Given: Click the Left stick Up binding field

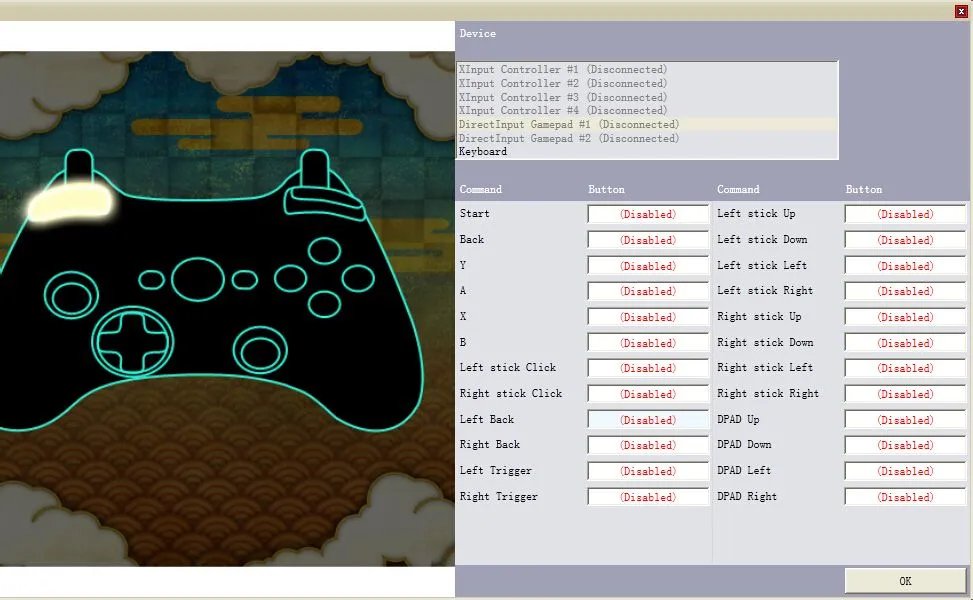Looking at the screenshot, I should pos(905,214).
